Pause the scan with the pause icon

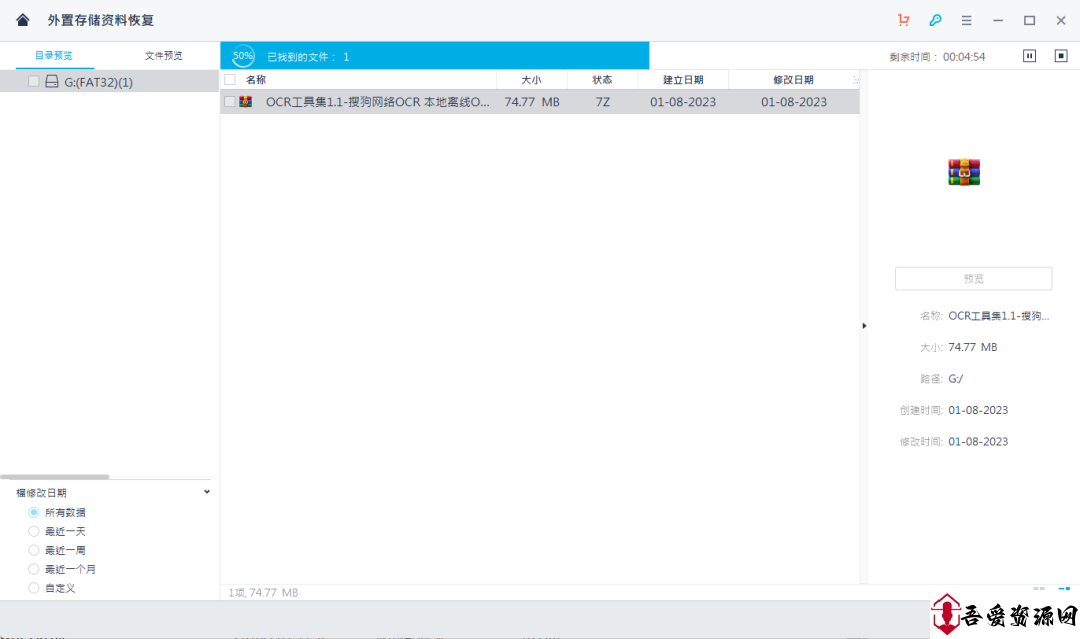click(x=1029, y=56)
